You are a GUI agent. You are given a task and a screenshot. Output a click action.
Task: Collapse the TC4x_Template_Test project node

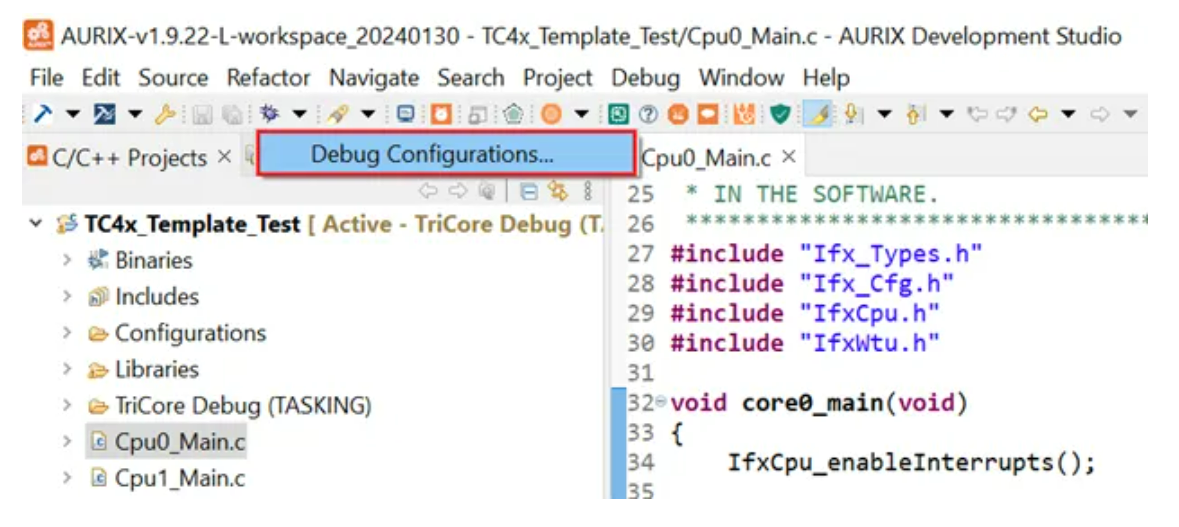pyautogui.click(x=37, y=225)
